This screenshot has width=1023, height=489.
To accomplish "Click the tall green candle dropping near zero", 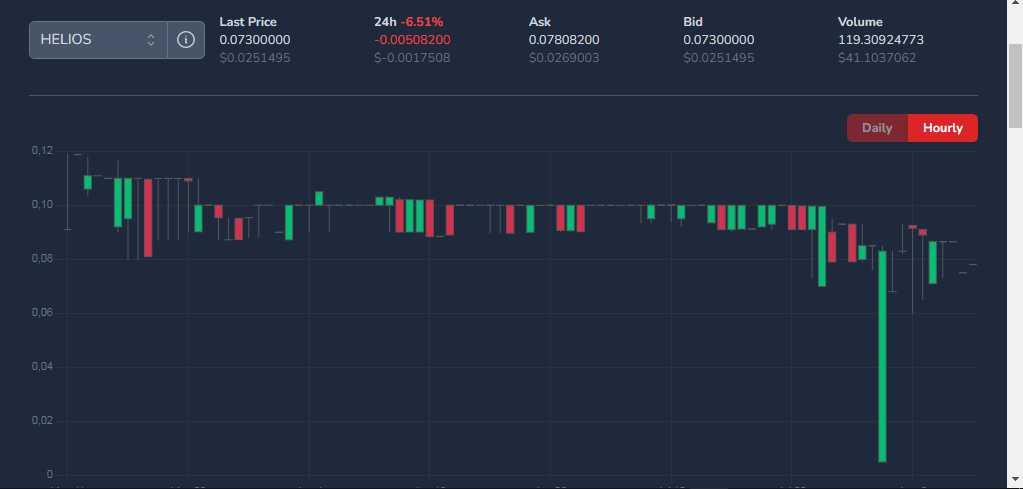I will (x=882, y=356).
